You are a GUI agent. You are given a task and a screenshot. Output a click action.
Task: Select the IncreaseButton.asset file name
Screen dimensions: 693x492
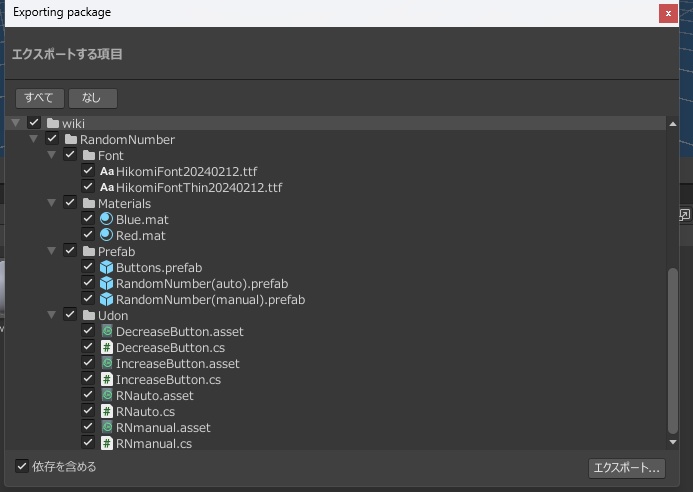pos(178,363)
